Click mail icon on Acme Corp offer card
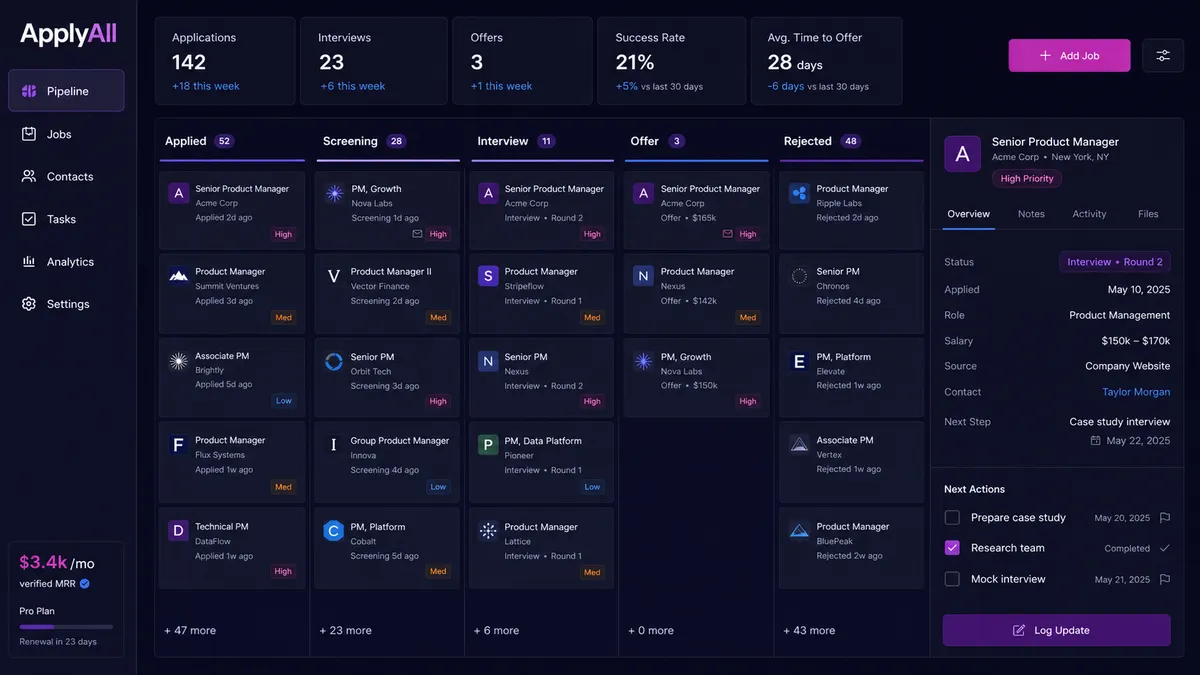The image size is (1200, 675). click(728, 234)
